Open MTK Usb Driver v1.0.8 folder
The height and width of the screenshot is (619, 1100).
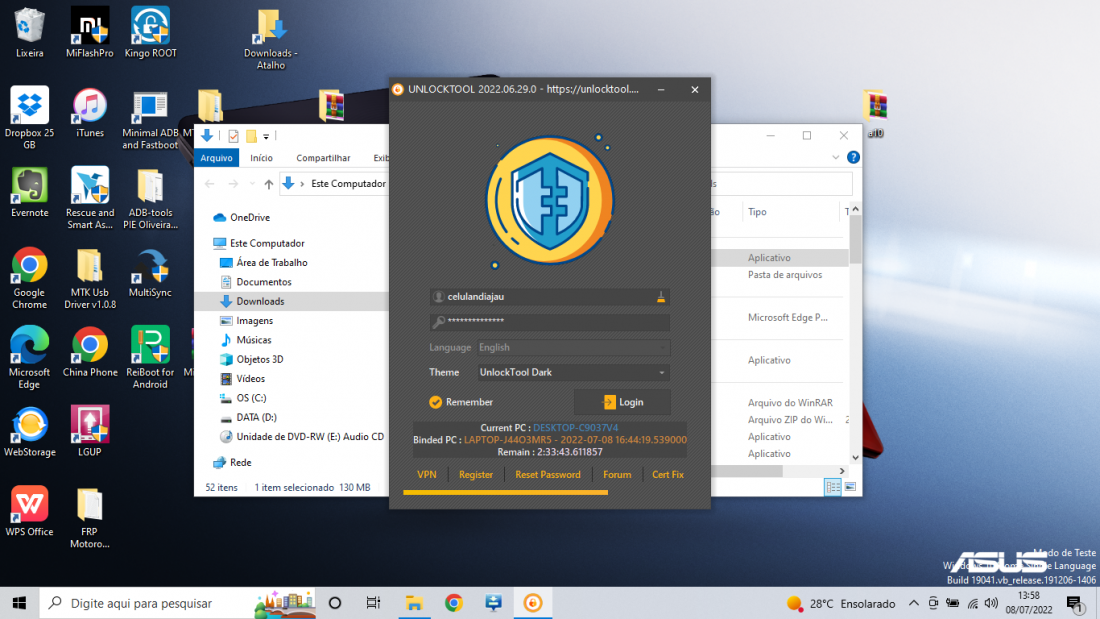tap(90, 278)
